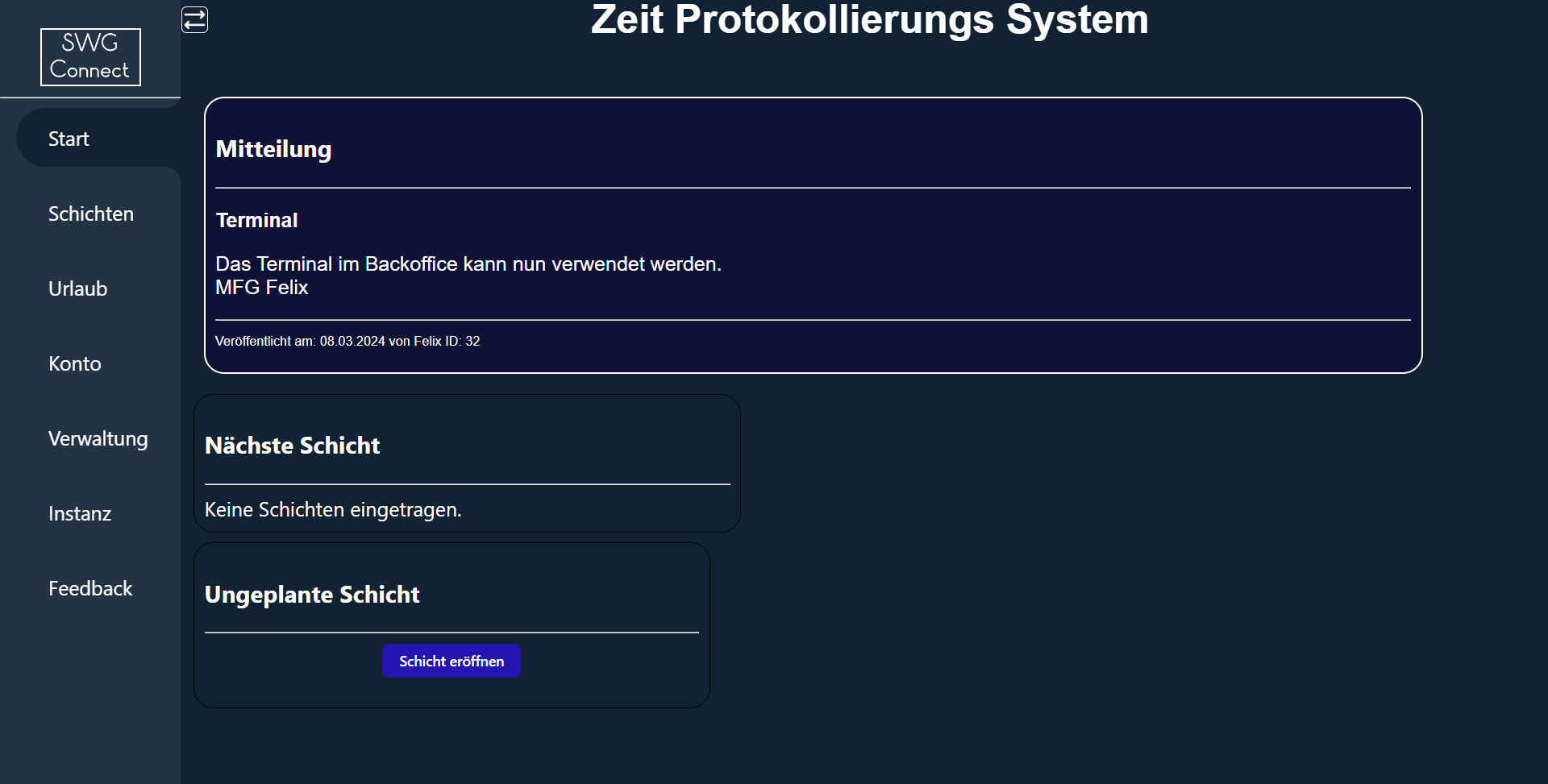
Task: Click the MFG Felix signature line
Action: coord(261,288)
